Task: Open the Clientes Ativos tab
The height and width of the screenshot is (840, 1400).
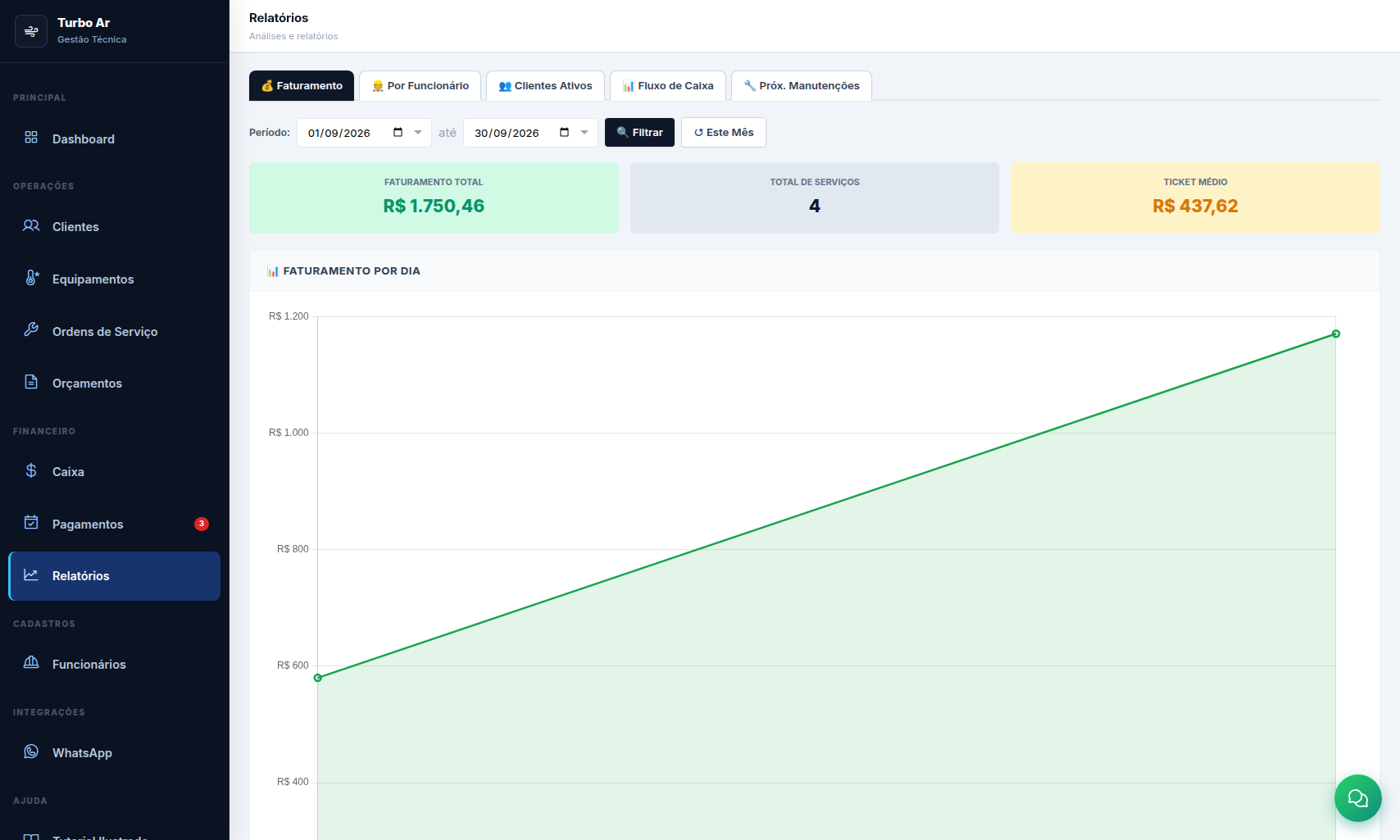Action: pos(545,86)
